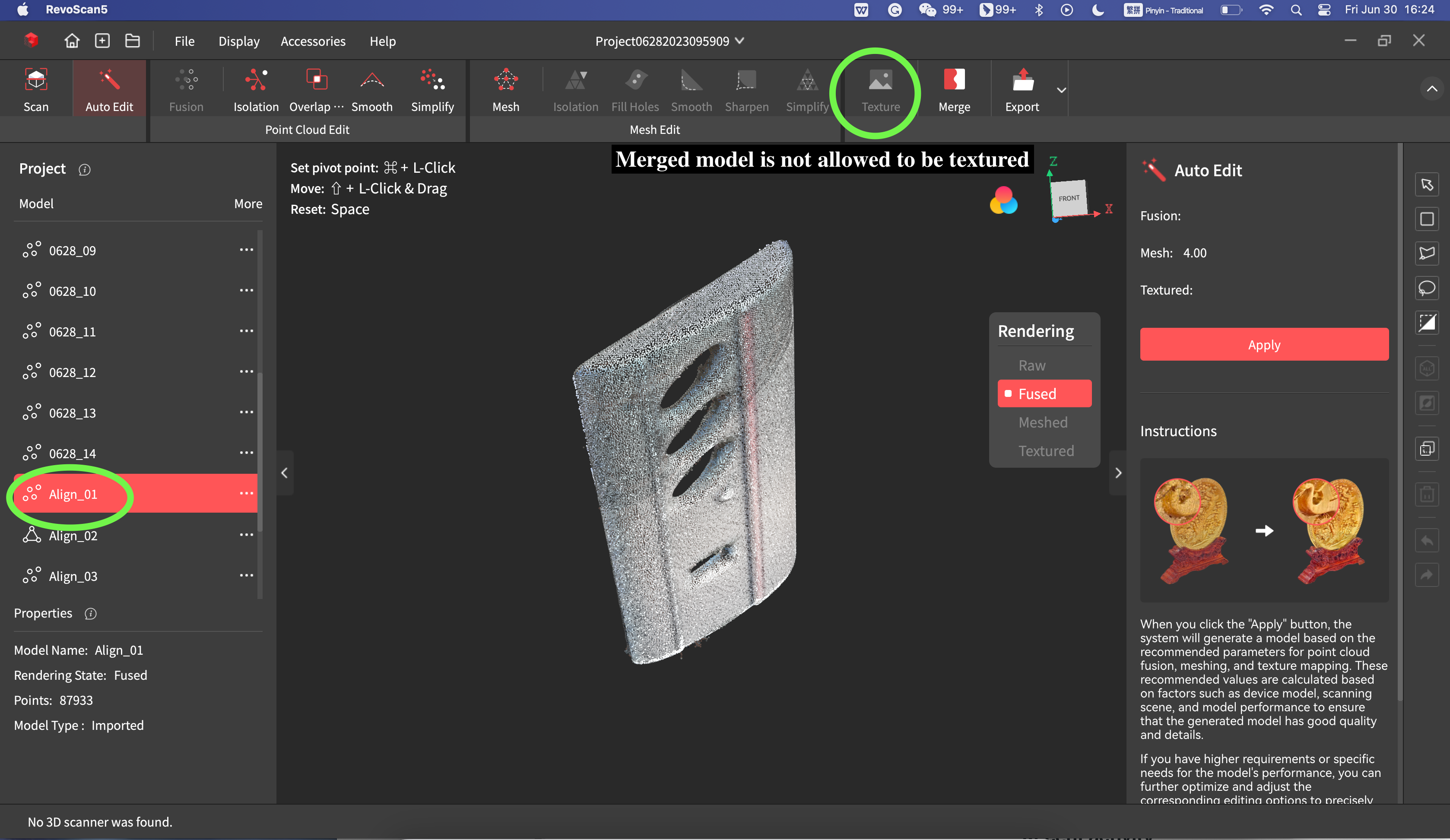1450x840 pixels.
Task: Select the Meshed rendering mode
Action: [1043, 422]
